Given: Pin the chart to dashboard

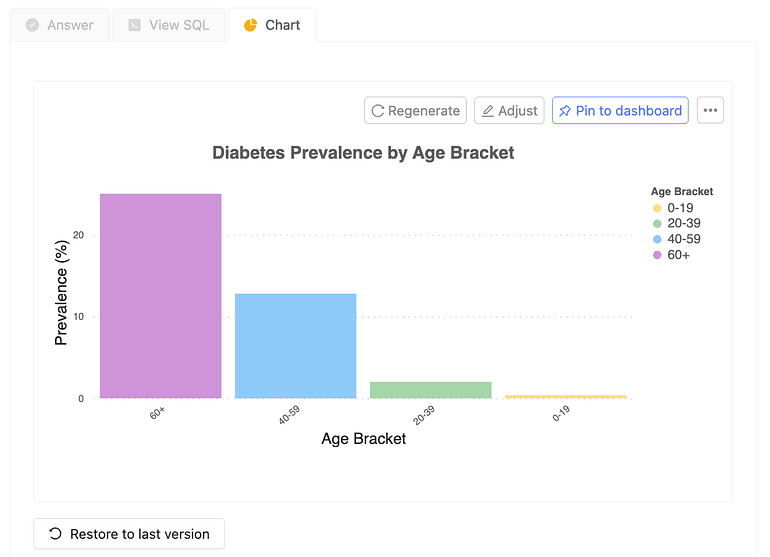Looking at the screenshot, I should (x=620, y=111).
